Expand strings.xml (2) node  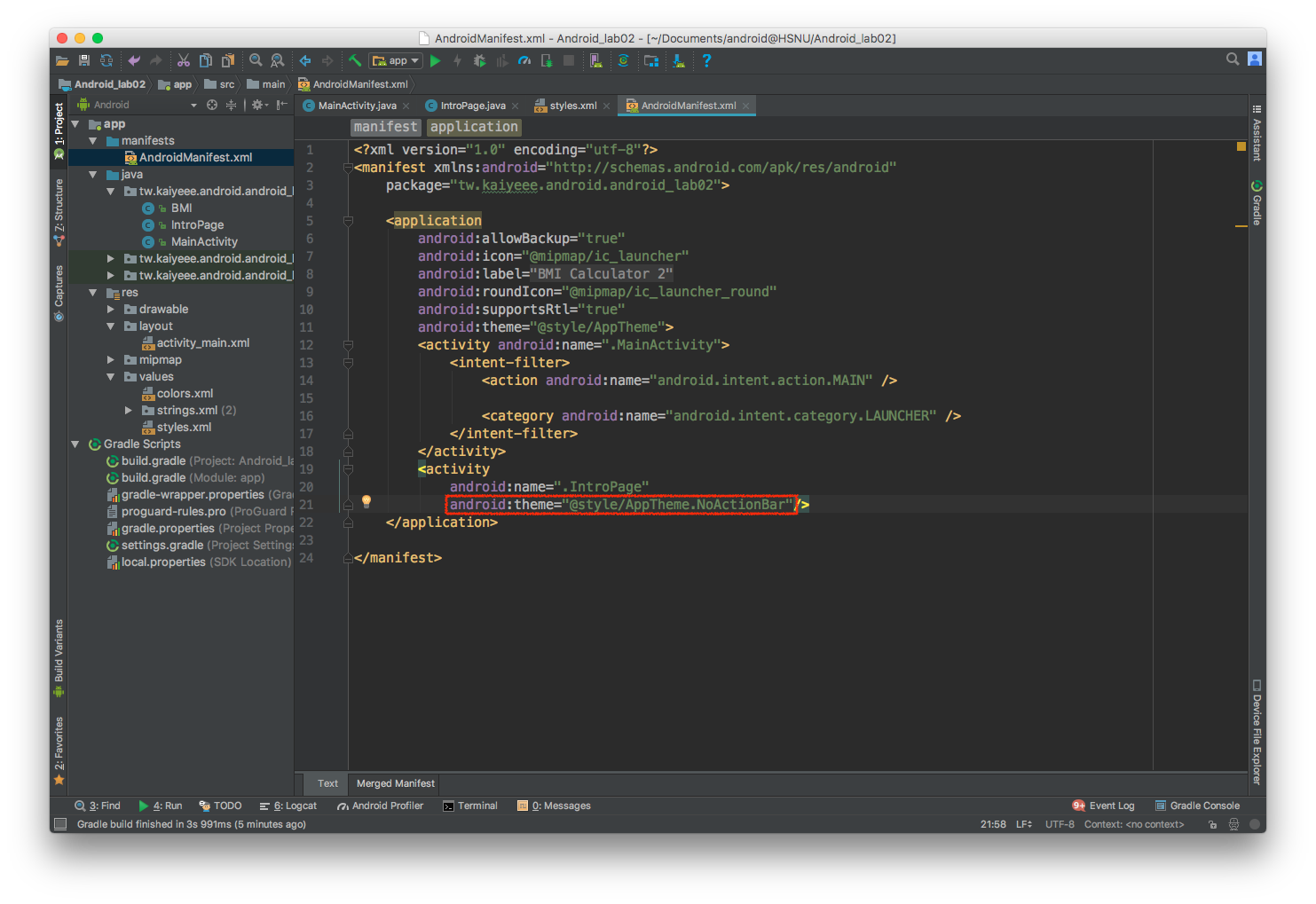[129, 411]
